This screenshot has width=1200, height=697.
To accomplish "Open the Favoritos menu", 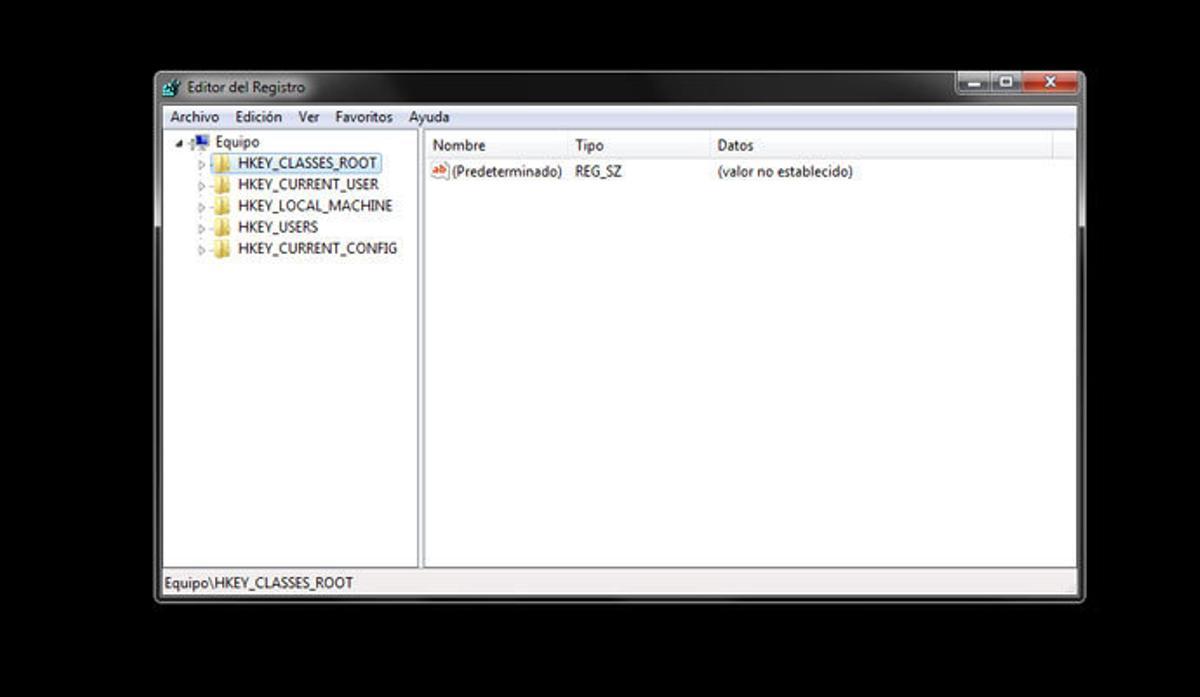I will (363, 116).
